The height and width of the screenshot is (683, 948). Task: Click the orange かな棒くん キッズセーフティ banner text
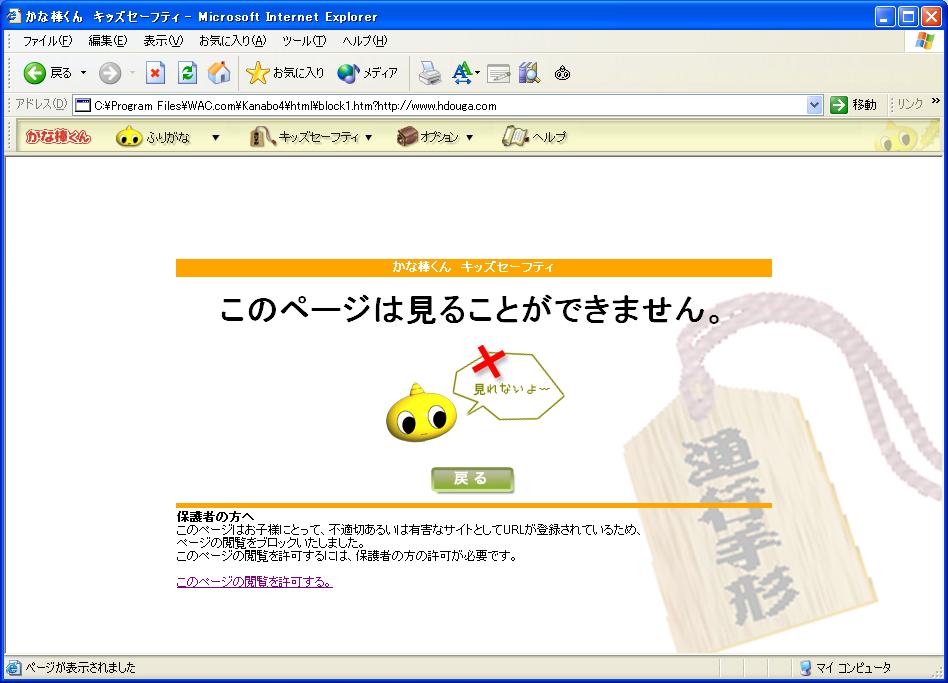pyautogui.click(x=473, y=267)
